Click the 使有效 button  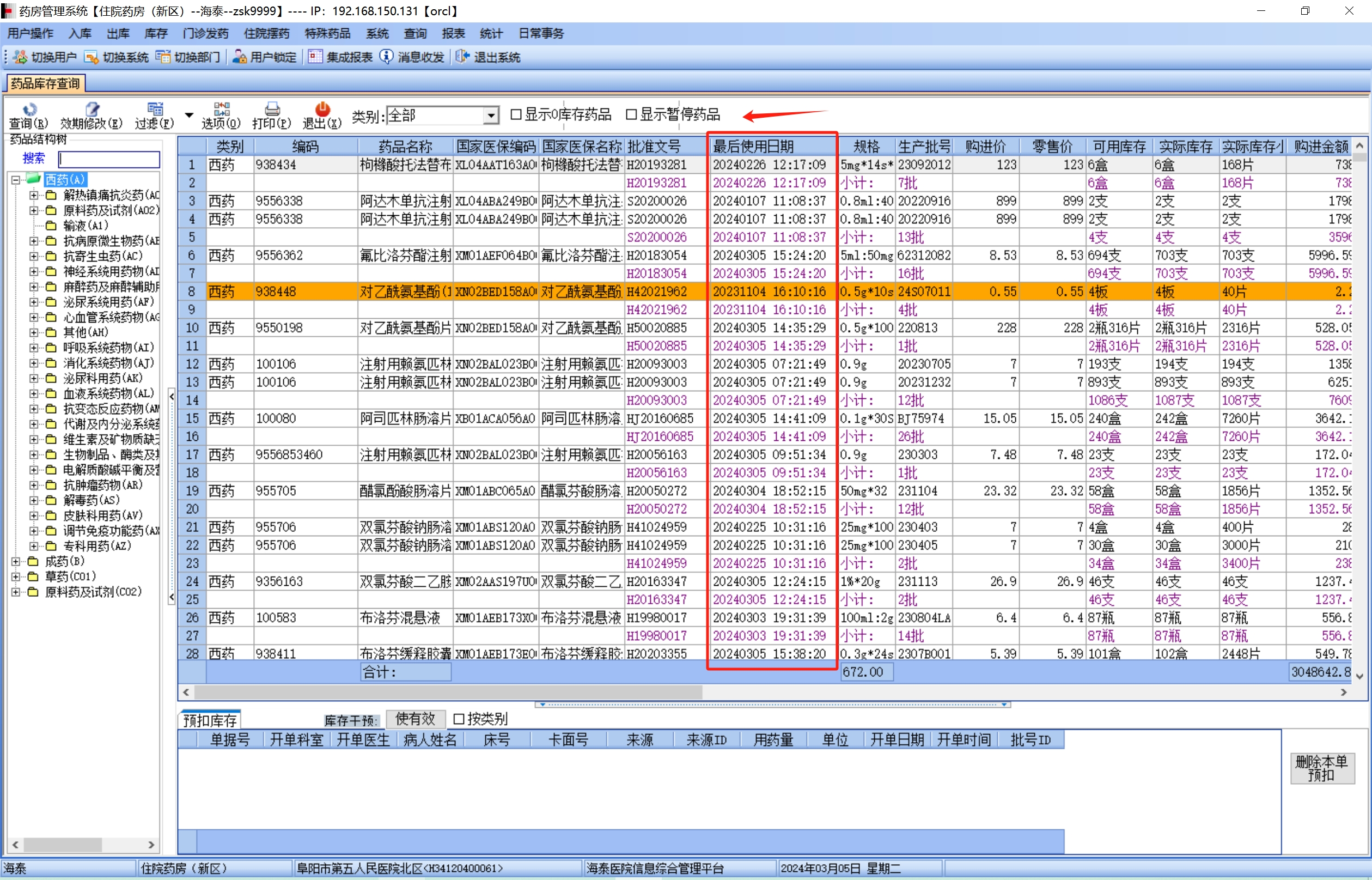point(415,719)
